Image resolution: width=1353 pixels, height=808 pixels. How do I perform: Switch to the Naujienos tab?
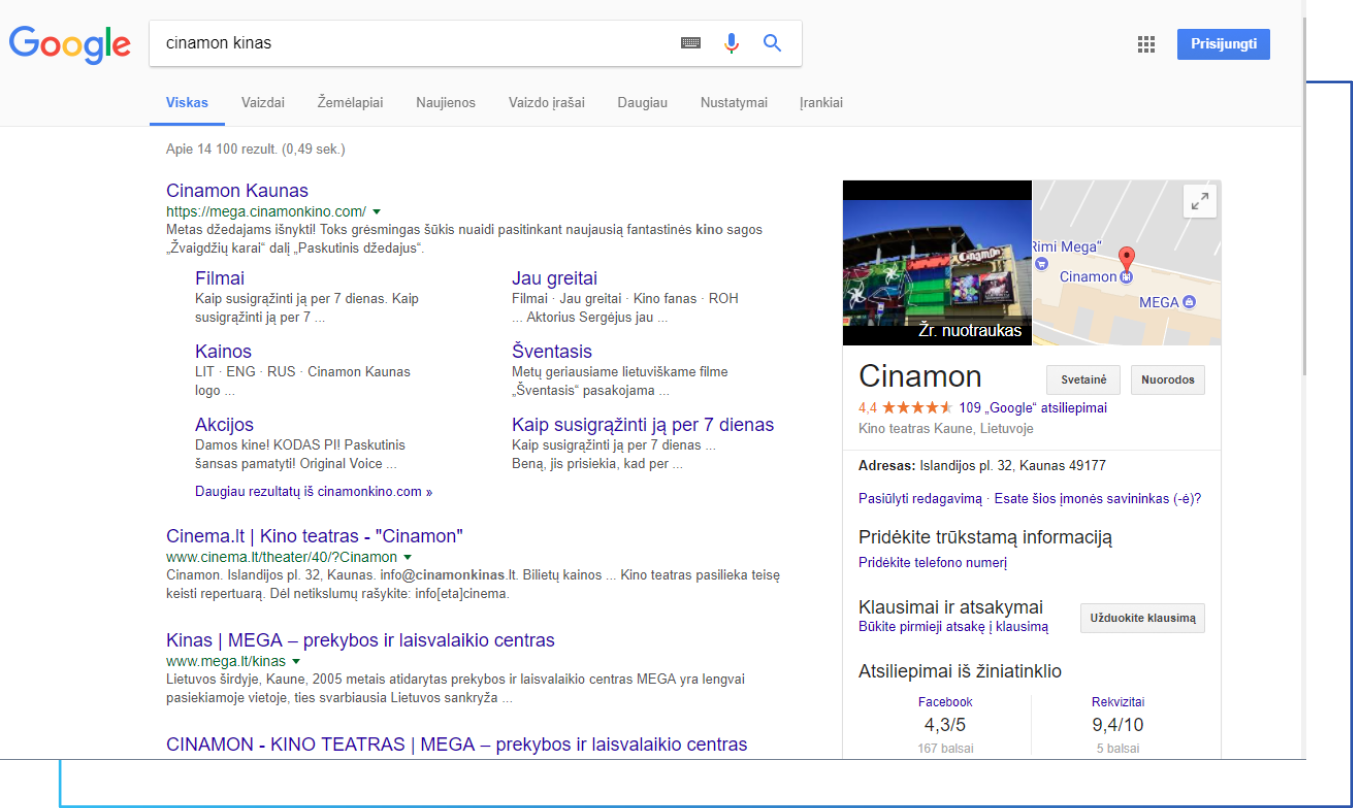tap(446, 102)
